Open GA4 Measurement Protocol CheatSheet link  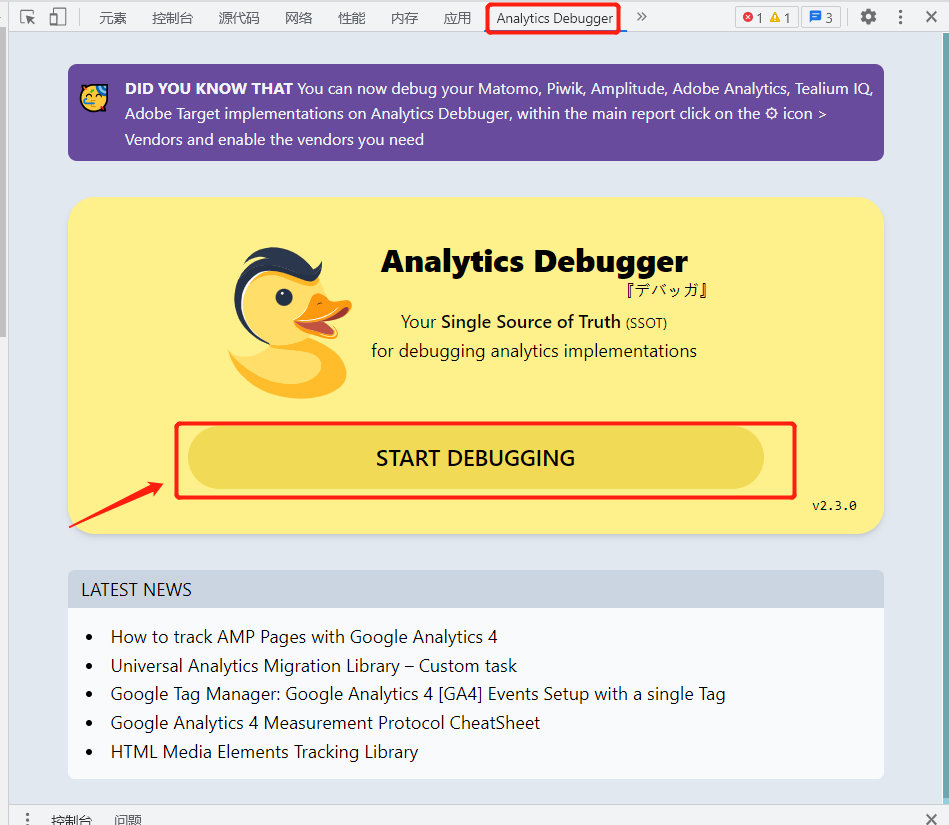coord(325,723)
